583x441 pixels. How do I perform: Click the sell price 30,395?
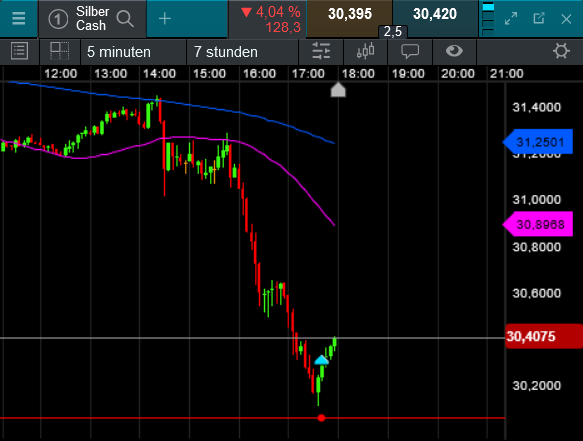tap(349, 15)
